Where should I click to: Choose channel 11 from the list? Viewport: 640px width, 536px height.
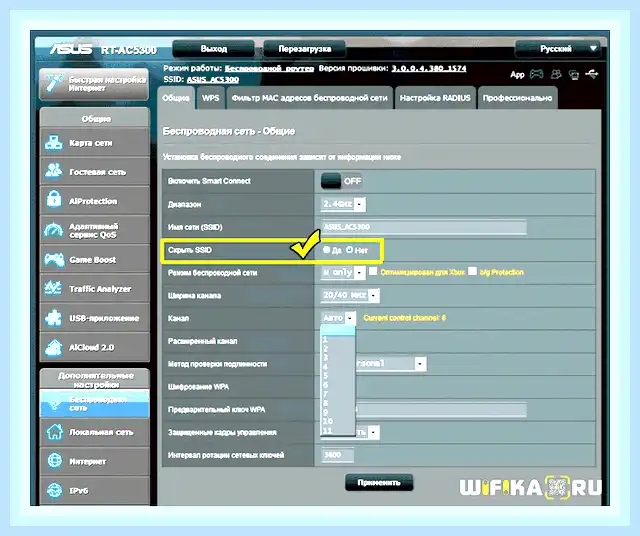pos(338,430)
